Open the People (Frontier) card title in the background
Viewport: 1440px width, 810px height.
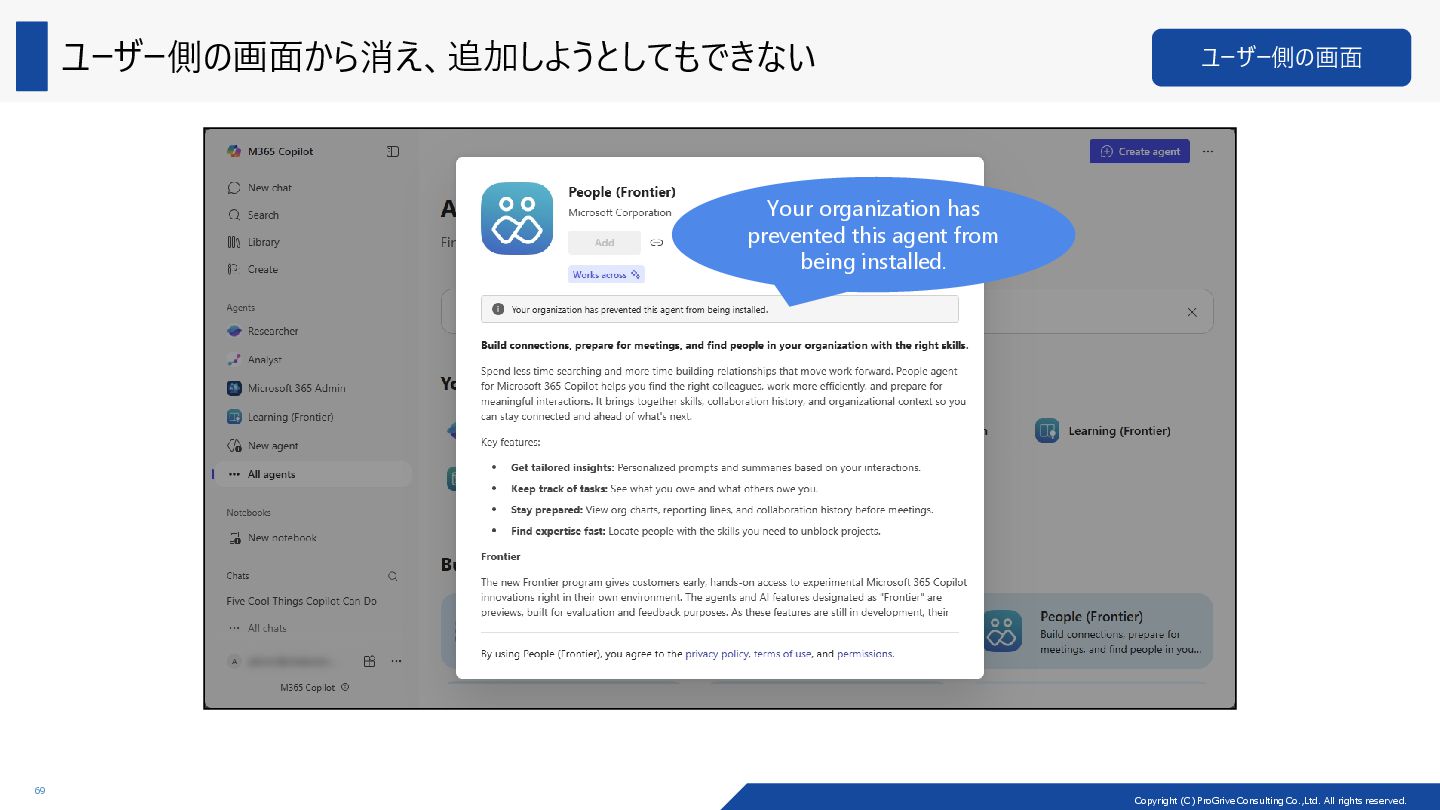(x=1091, y=617)
